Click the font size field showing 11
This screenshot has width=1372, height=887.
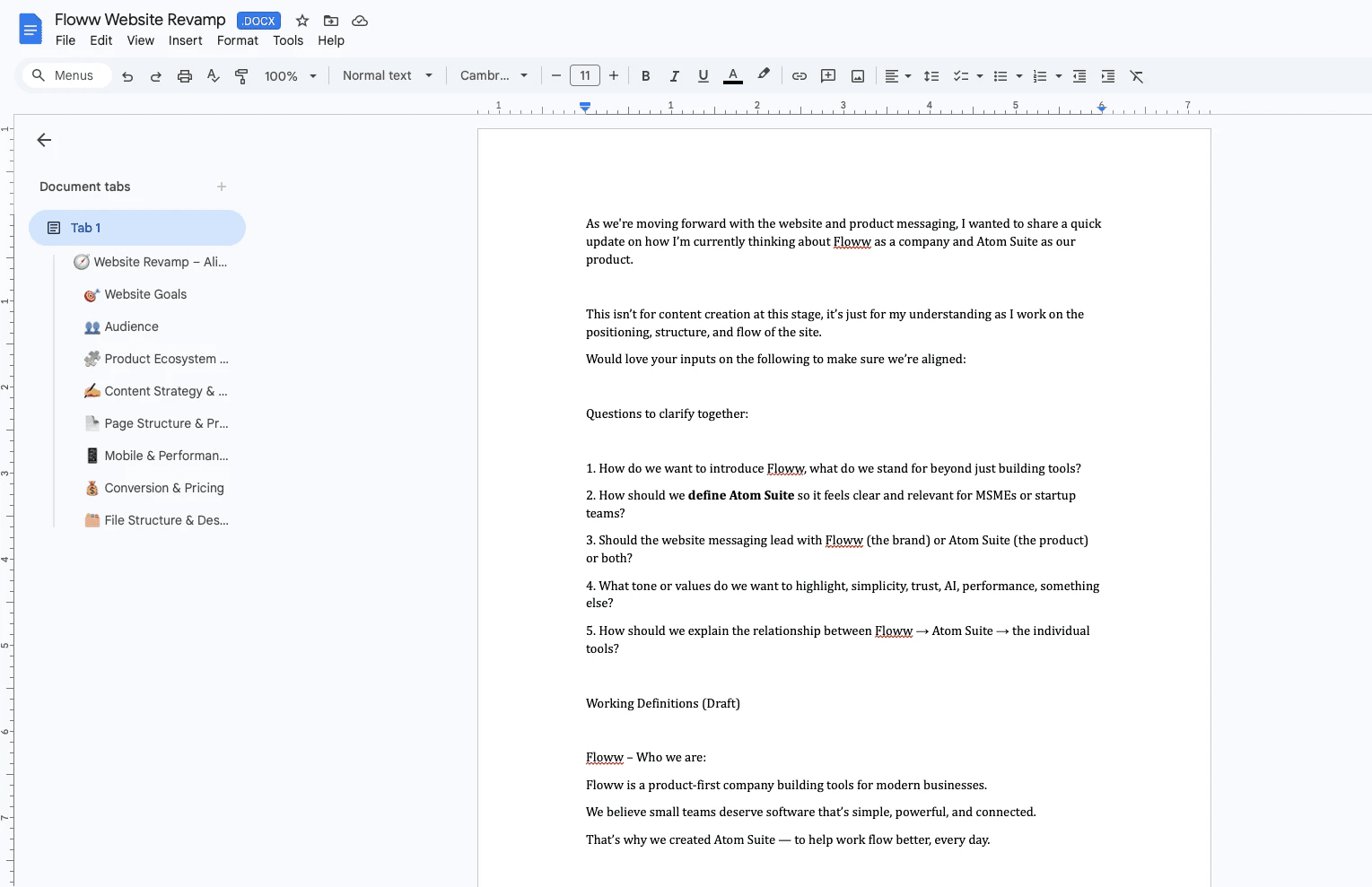click(585, 76)
